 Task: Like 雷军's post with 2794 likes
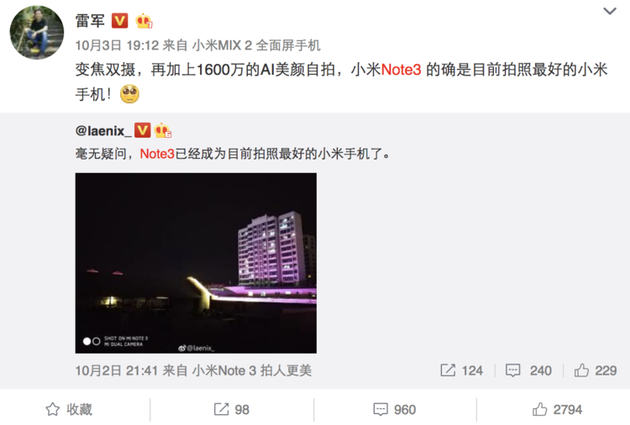pos(557,409)
